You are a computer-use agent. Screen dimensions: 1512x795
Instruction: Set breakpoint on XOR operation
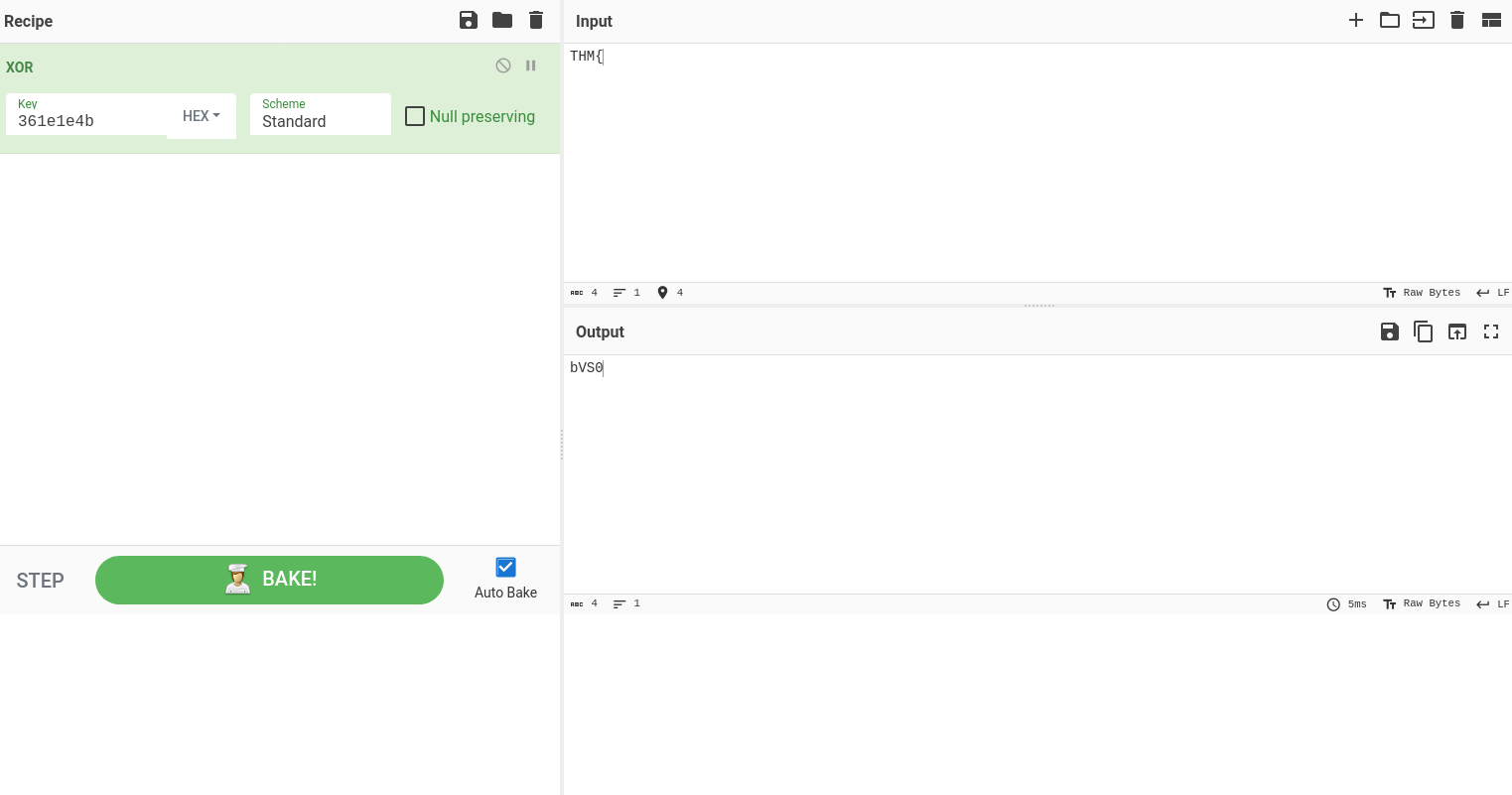pos(531,66)
